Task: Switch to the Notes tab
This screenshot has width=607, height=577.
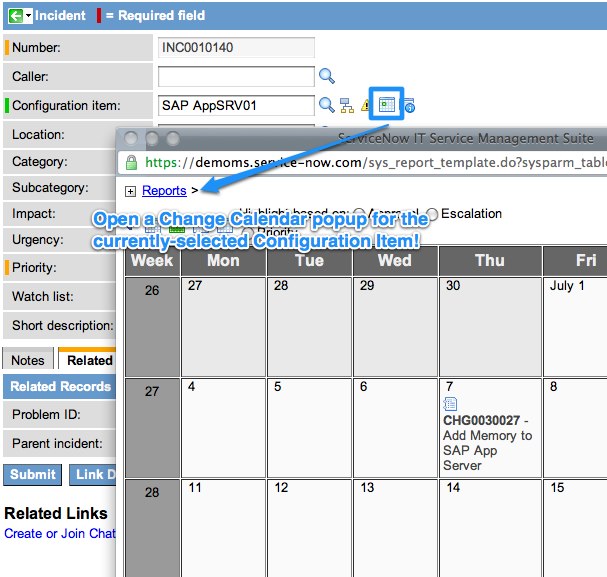Action: [28, 360]
